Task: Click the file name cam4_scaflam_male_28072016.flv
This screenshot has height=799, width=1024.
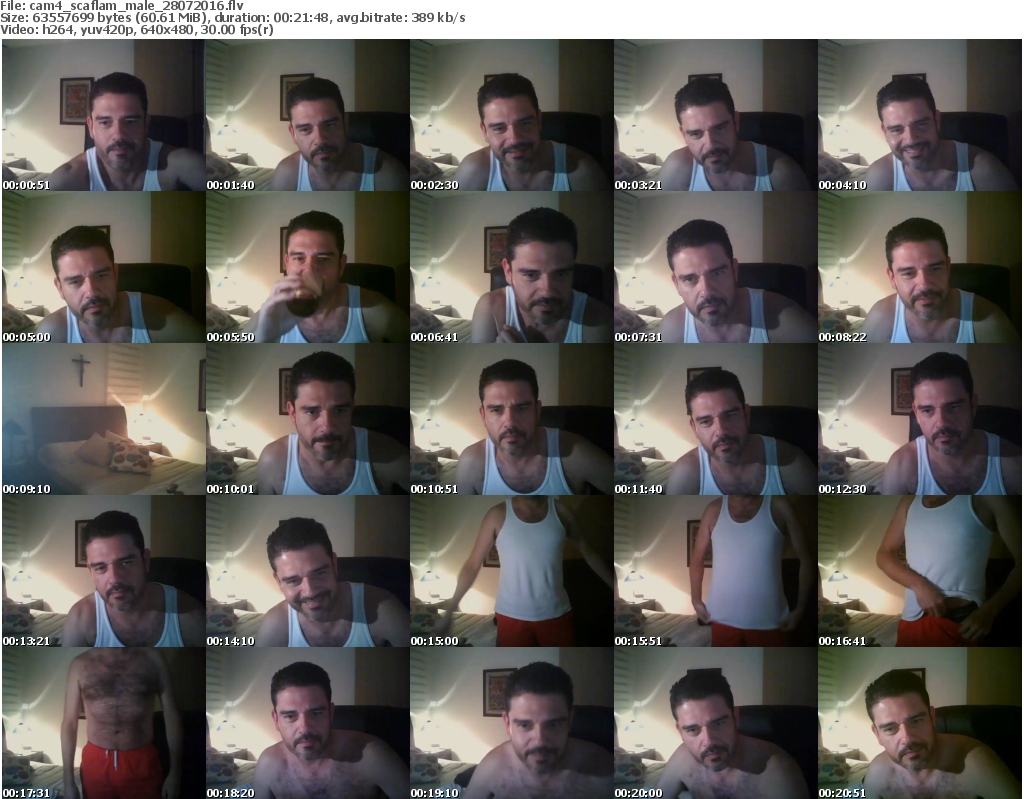Action: pos(136,6)
